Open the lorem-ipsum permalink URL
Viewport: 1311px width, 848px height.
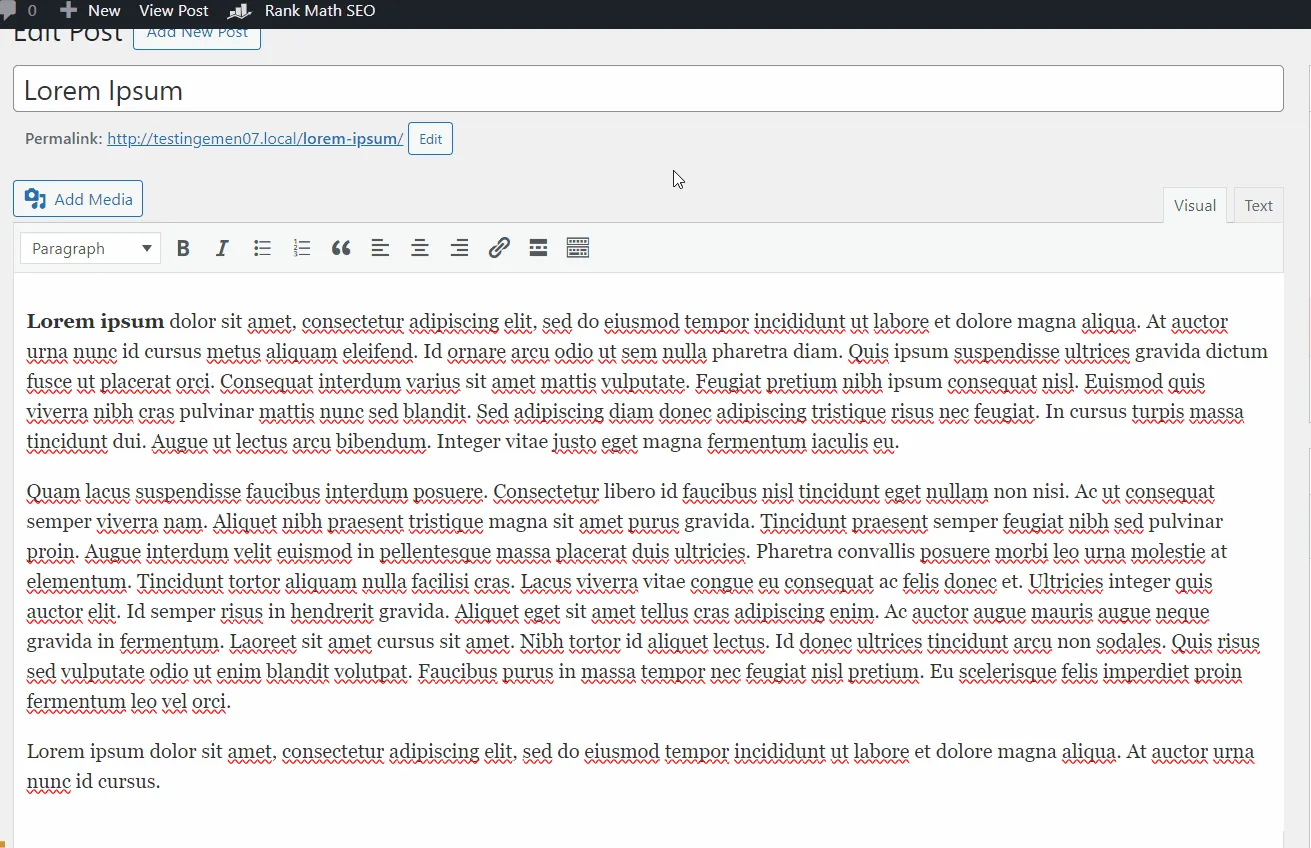(254, 138)
